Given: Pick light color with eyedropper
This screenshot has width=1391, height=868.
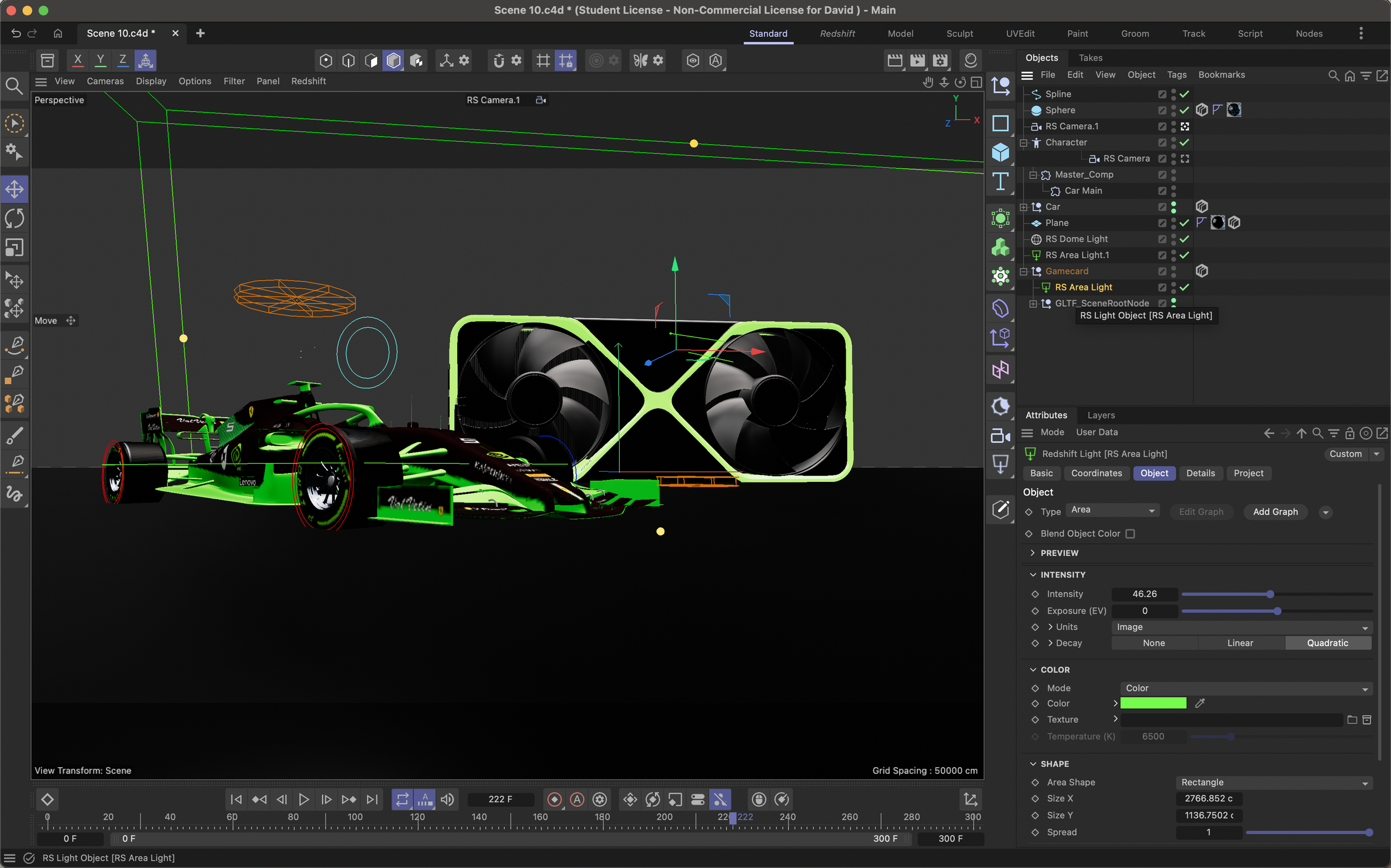Looking at the screenshot, I should pyautogui.click(x=1199, y=703).
